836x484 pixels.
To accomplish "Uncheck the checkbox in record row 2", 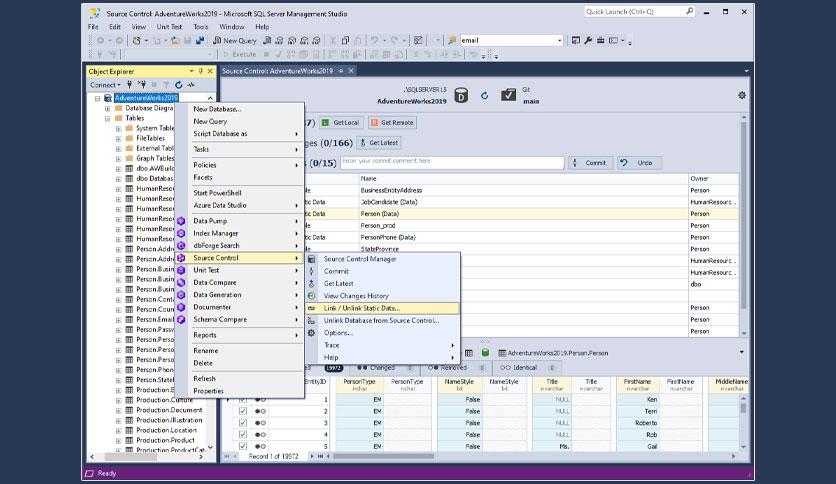I will pos(243,411).
